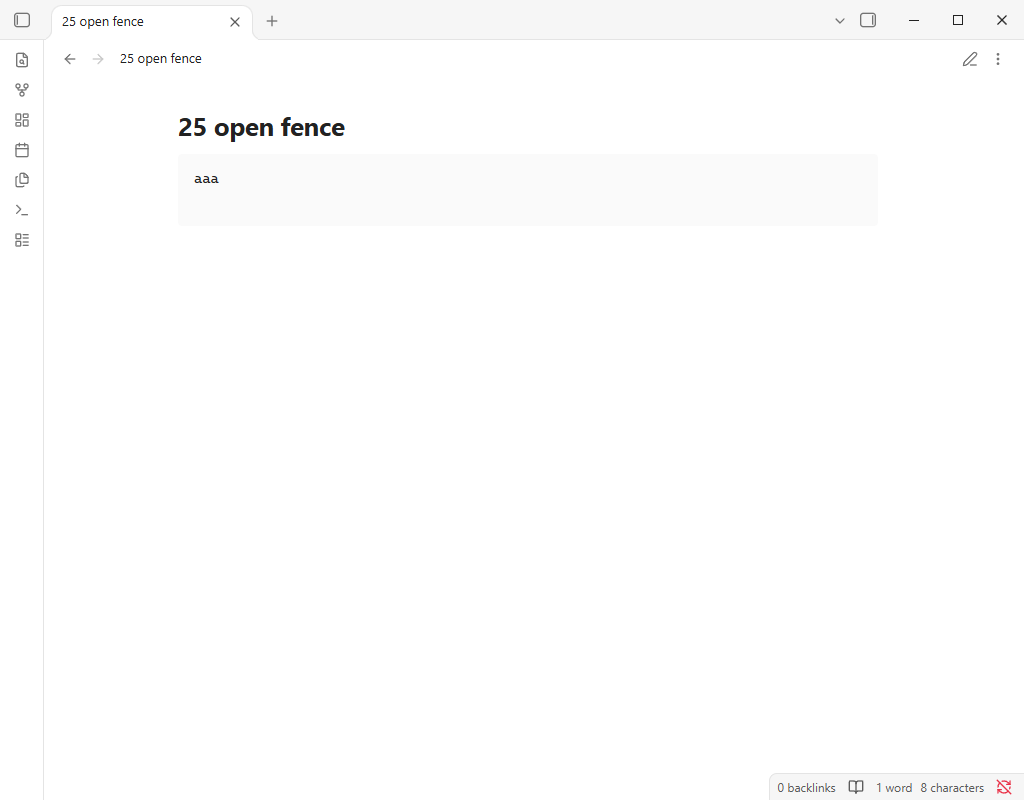Open the command palette terminal icon

coord(22,210)
